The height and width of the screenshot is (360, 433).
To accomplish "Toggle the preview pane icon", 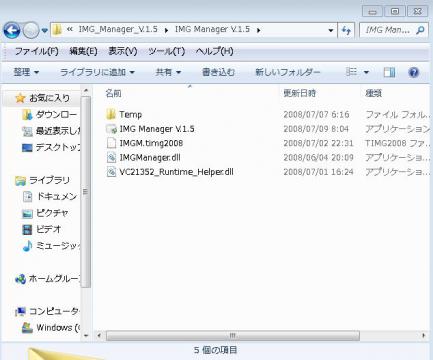I will point(389,72).
